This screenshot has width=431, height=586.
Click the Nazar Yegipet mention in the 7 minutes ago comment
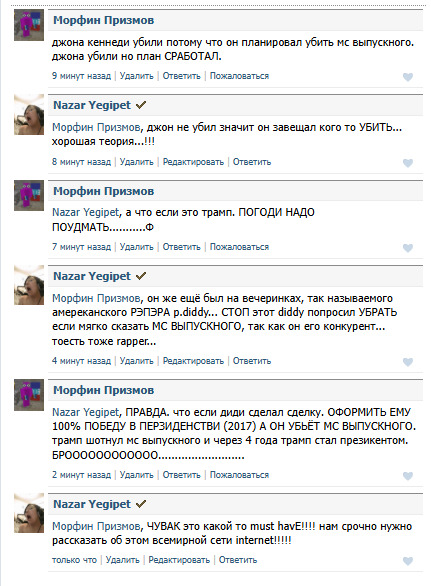(x=85, y=213)
